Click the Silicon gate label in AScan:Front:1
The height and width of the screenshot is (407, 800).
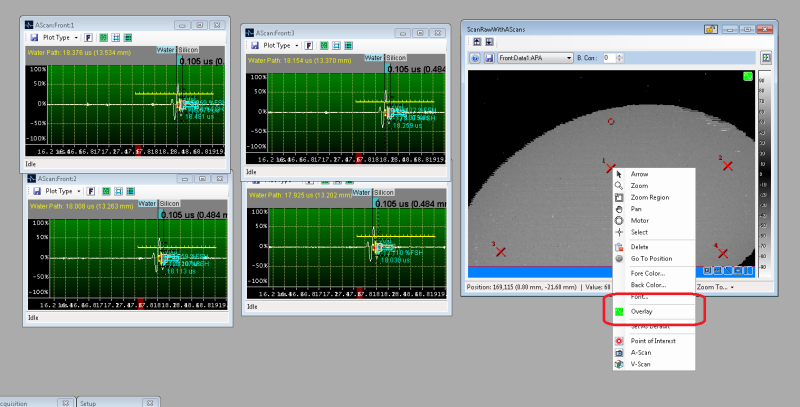click(188, 50)
